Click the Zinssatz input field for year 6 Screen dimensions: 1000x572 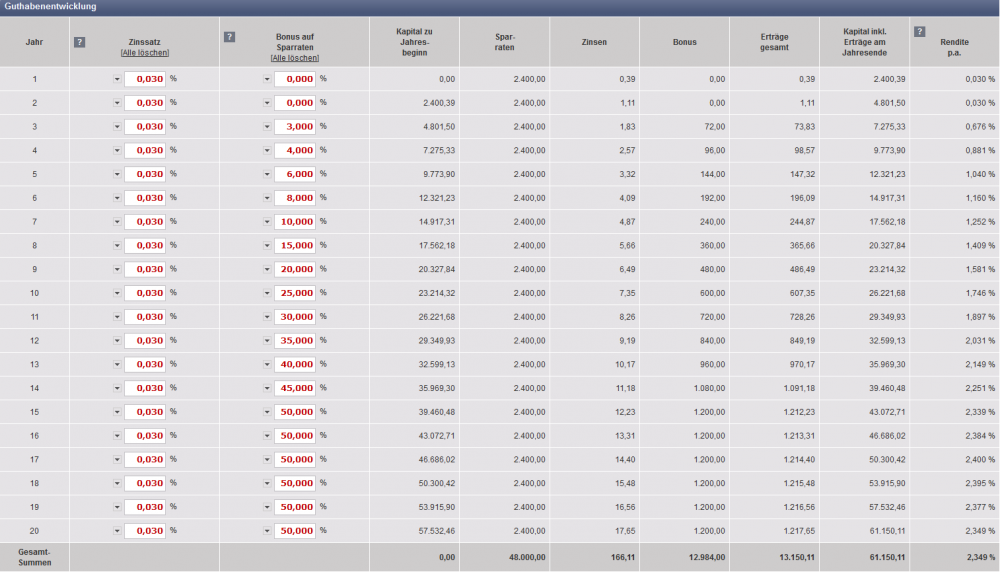(x=145, y=198)
